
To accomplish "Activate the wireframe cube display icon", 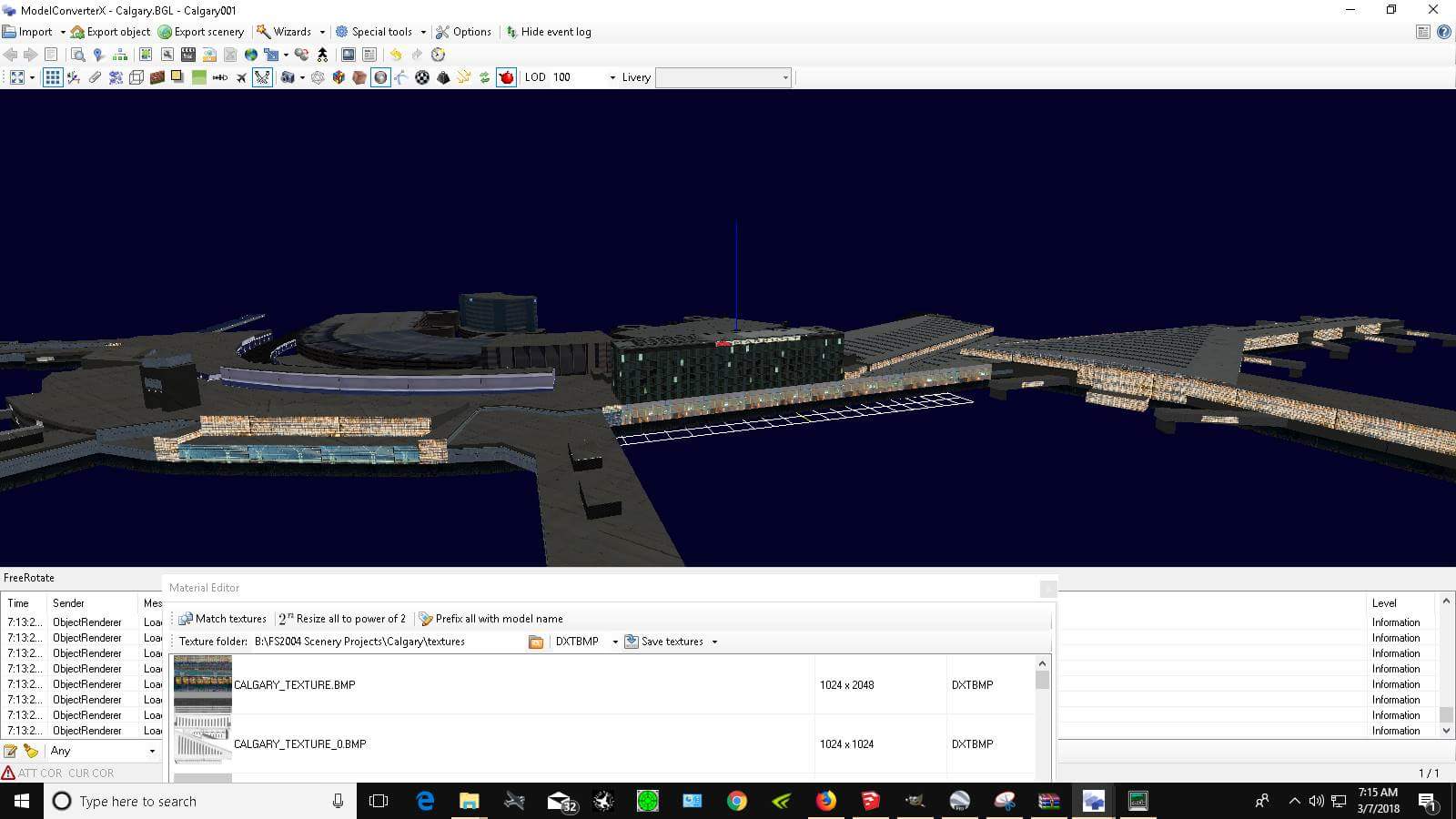I will pos(135,77).
